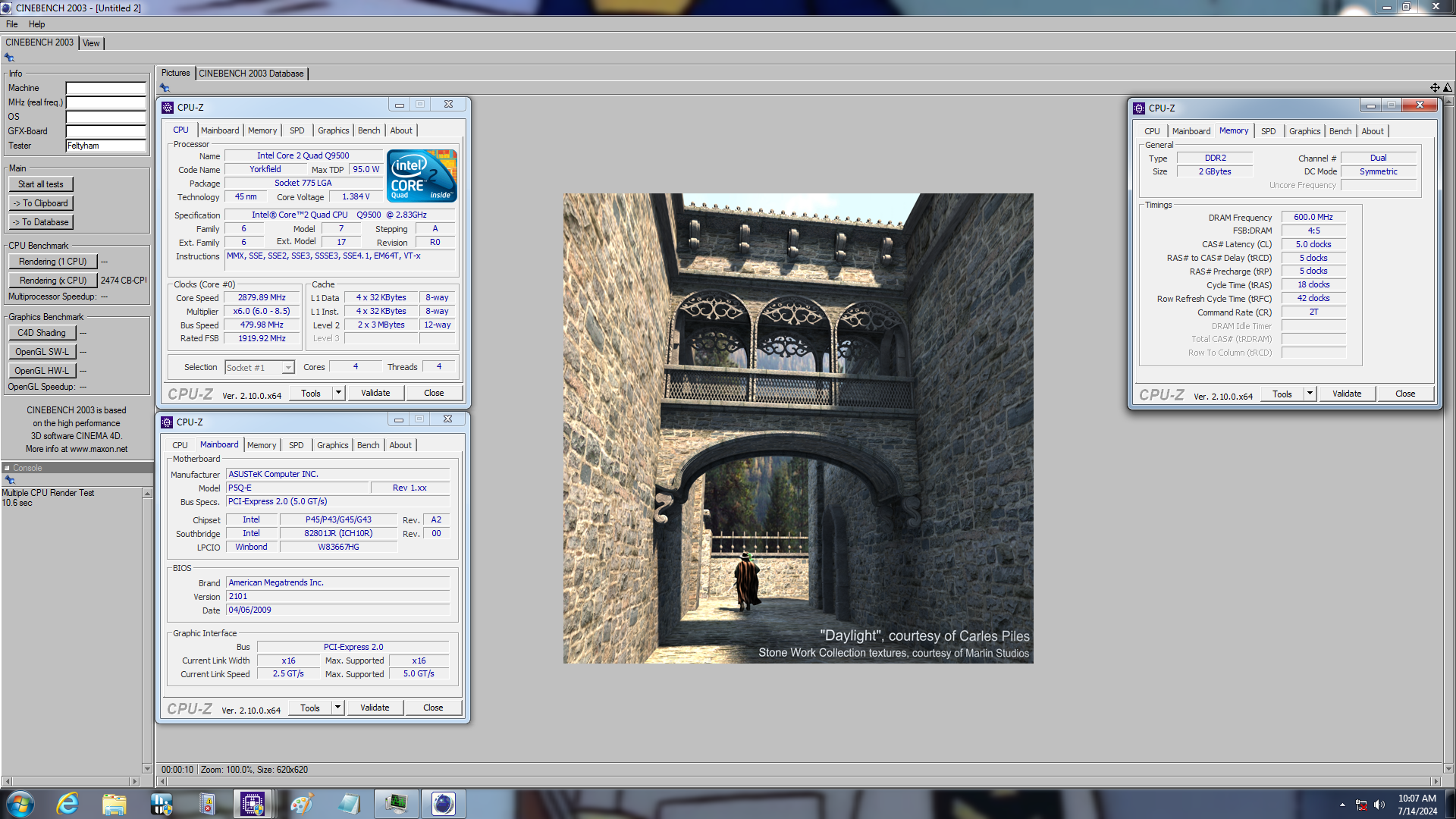
Task: Click the pin icon in the Console panel
Action: (x=10, y=480)
